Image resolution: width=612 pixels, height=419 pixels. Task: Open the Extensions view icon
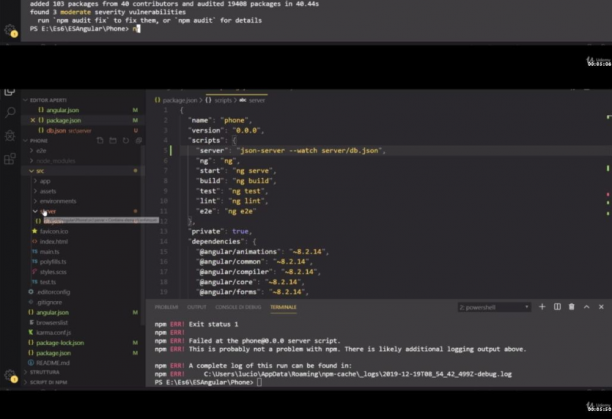coord(10,159)
